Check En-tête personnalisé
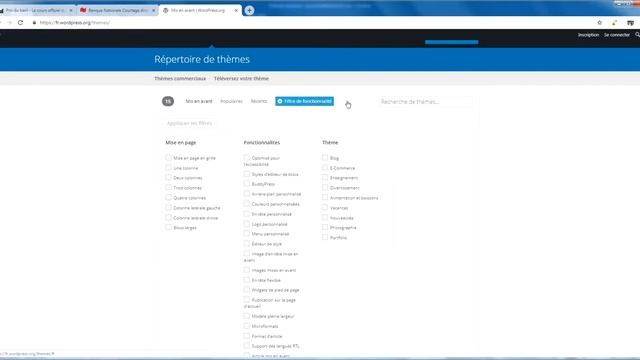This screenshot has width=640, height=360. tap(247, 214)
